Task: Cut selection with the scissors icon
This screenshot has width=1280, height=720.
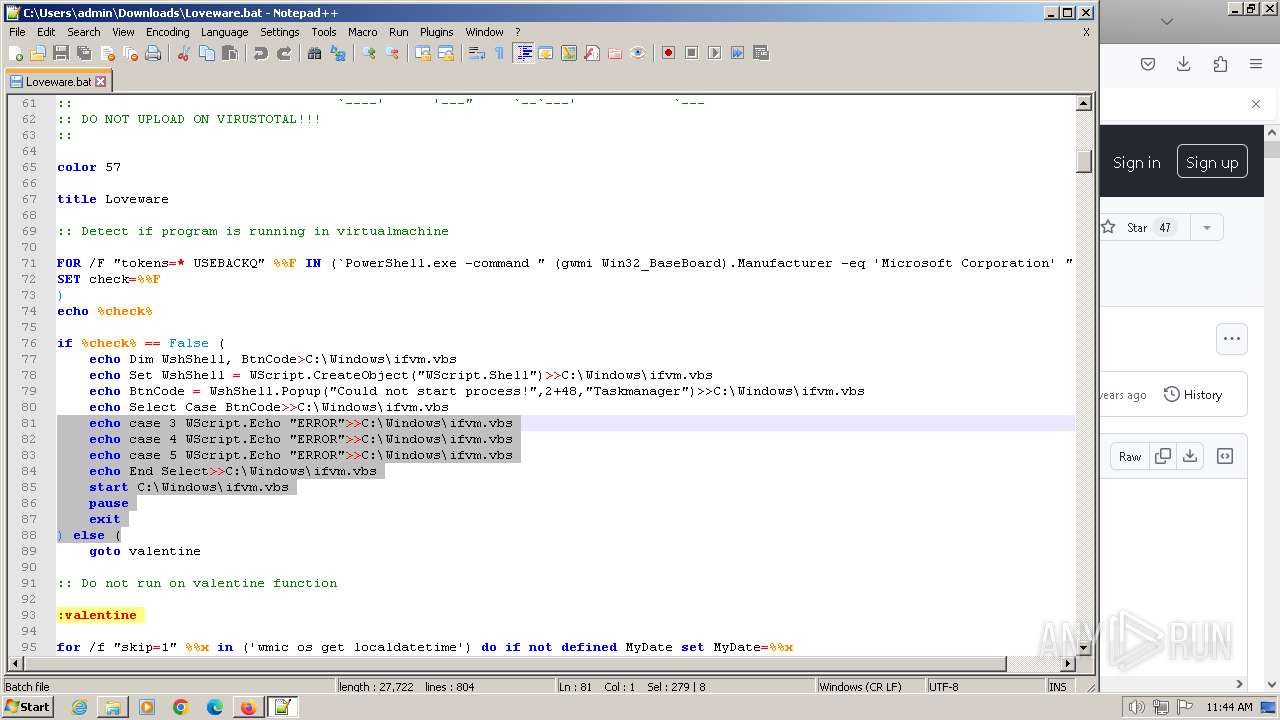Action: click(184, 53)
